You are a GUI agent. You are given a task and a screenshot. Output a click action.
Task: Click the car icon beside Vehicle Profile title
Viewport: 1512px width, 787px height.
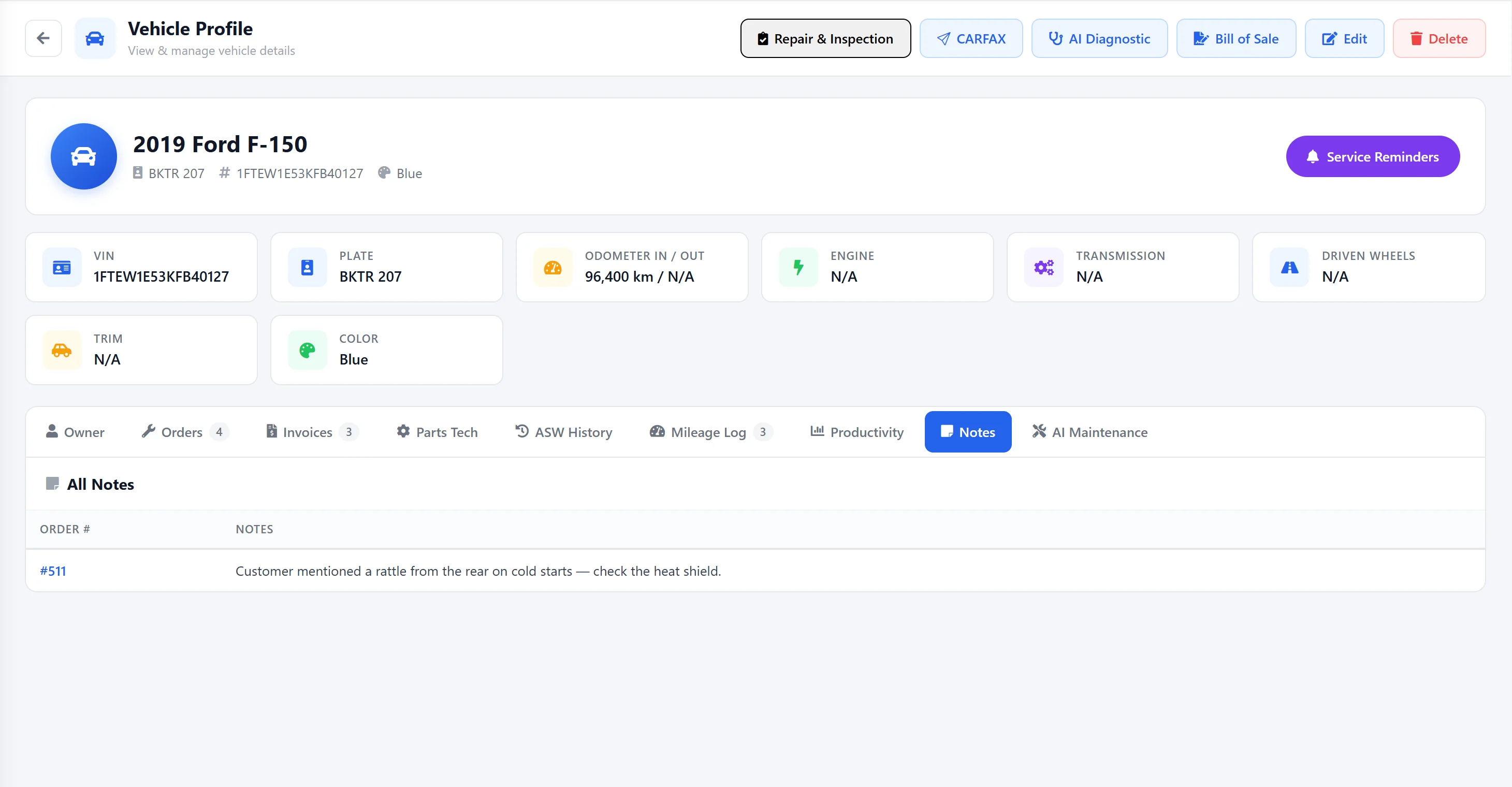(x=95, y=38)
